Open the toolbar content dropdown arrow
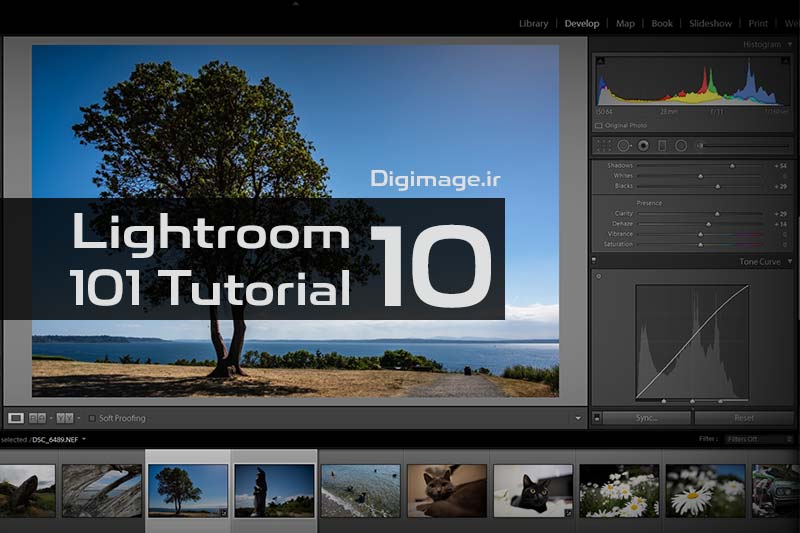The height and width of the screenshot is (533, 800). (x=578, y=418)
